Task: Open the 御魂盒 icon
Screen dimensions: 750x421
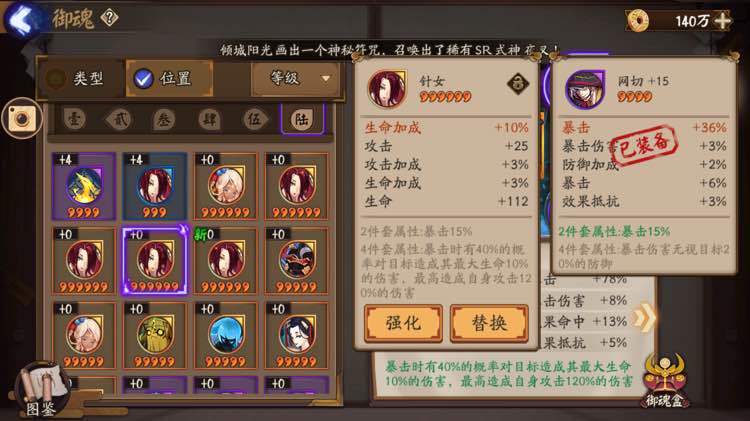Action: (665, 382)
